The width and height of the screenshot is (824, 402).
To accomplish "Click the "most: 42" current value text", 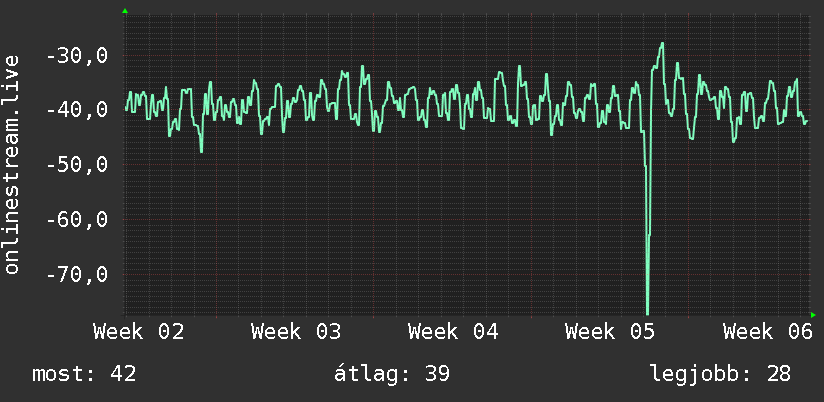I will pos(84,374).
